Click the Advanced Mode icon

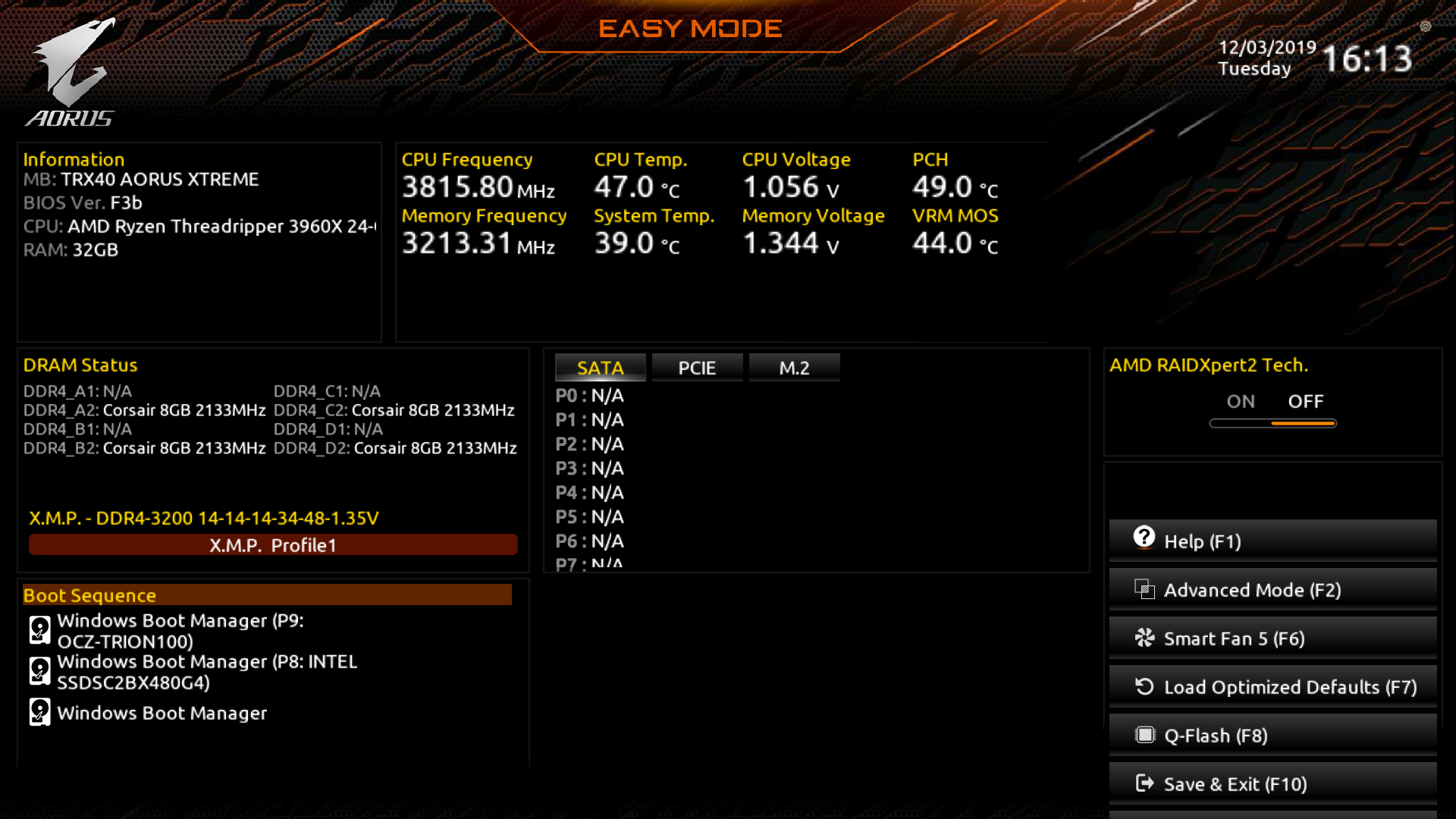(1144, 589)
